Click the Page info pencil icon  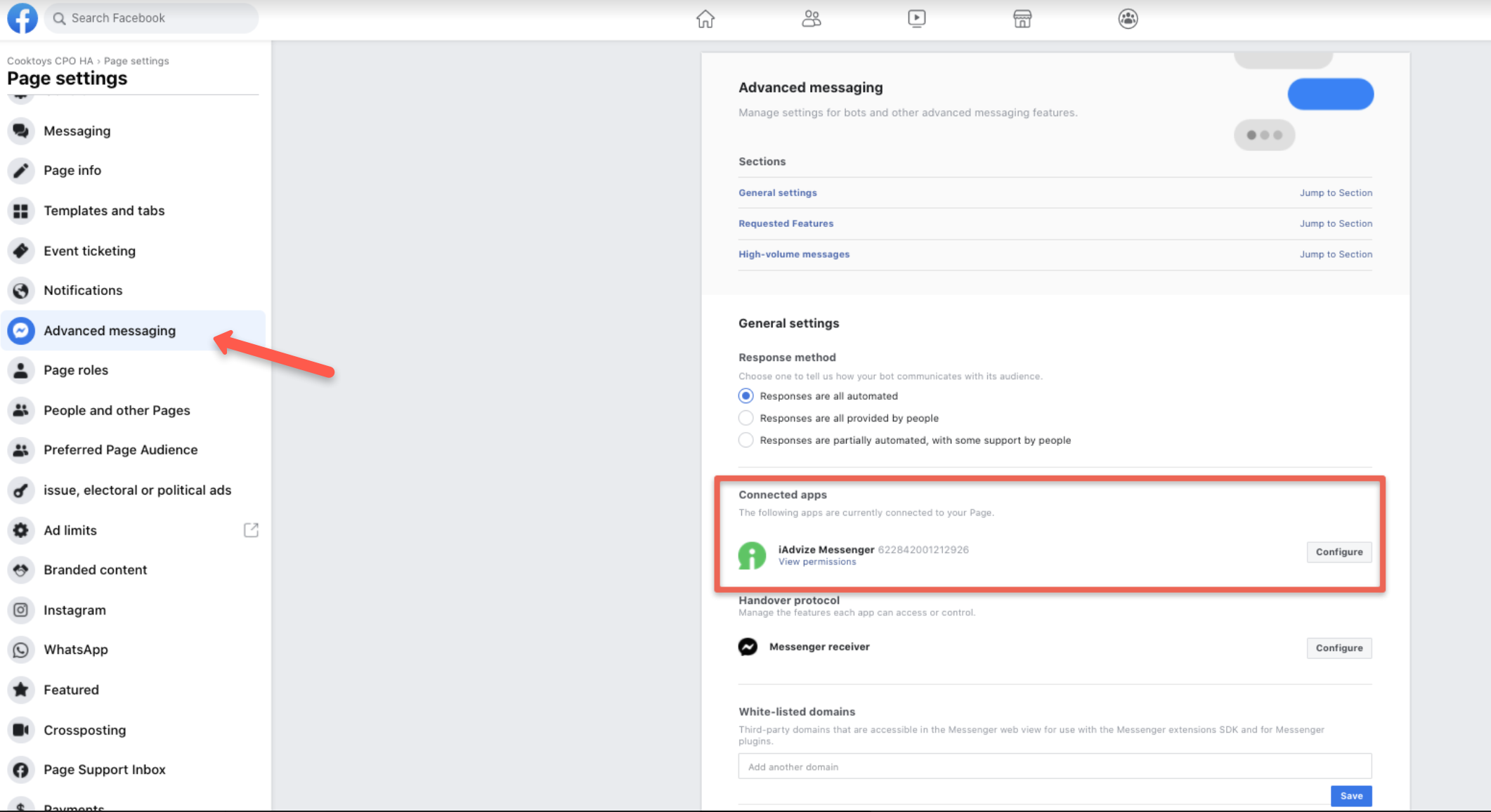tap(21, 171)
